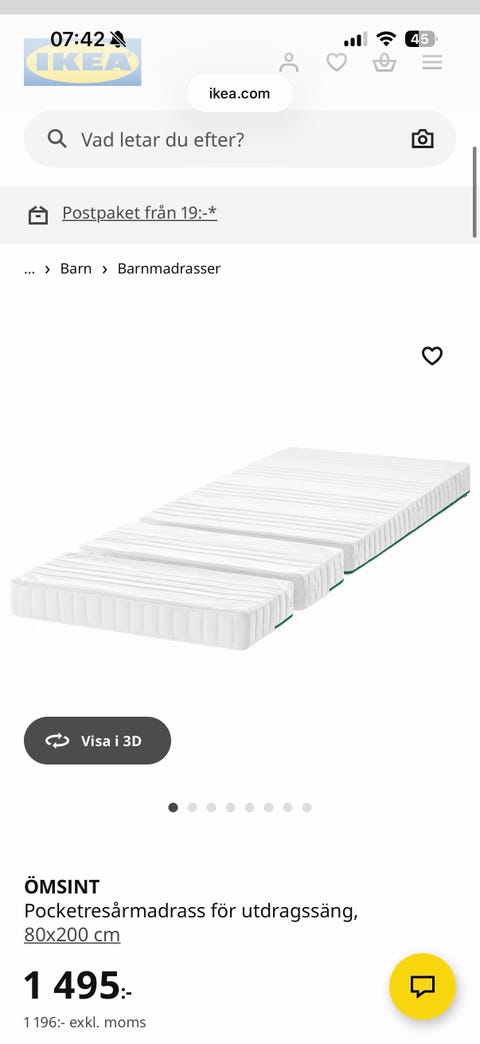The height and width of the screenshot is (1044, 480).
Task: Click the 'Visa i 3D' button
Action: (x=97, y=740)
